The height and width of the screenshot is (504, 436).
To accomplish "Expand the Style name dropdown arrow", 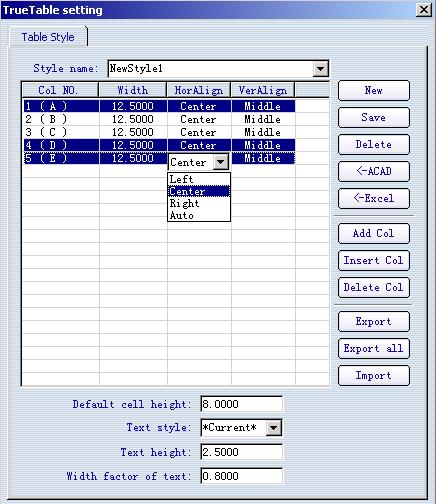I will pos(320,69).
